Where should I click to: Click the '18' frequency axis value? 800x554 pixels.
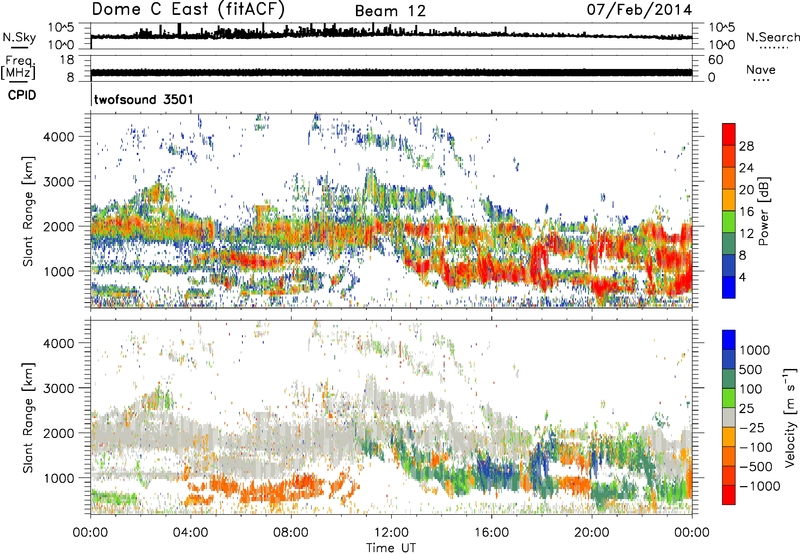point(67,60)
